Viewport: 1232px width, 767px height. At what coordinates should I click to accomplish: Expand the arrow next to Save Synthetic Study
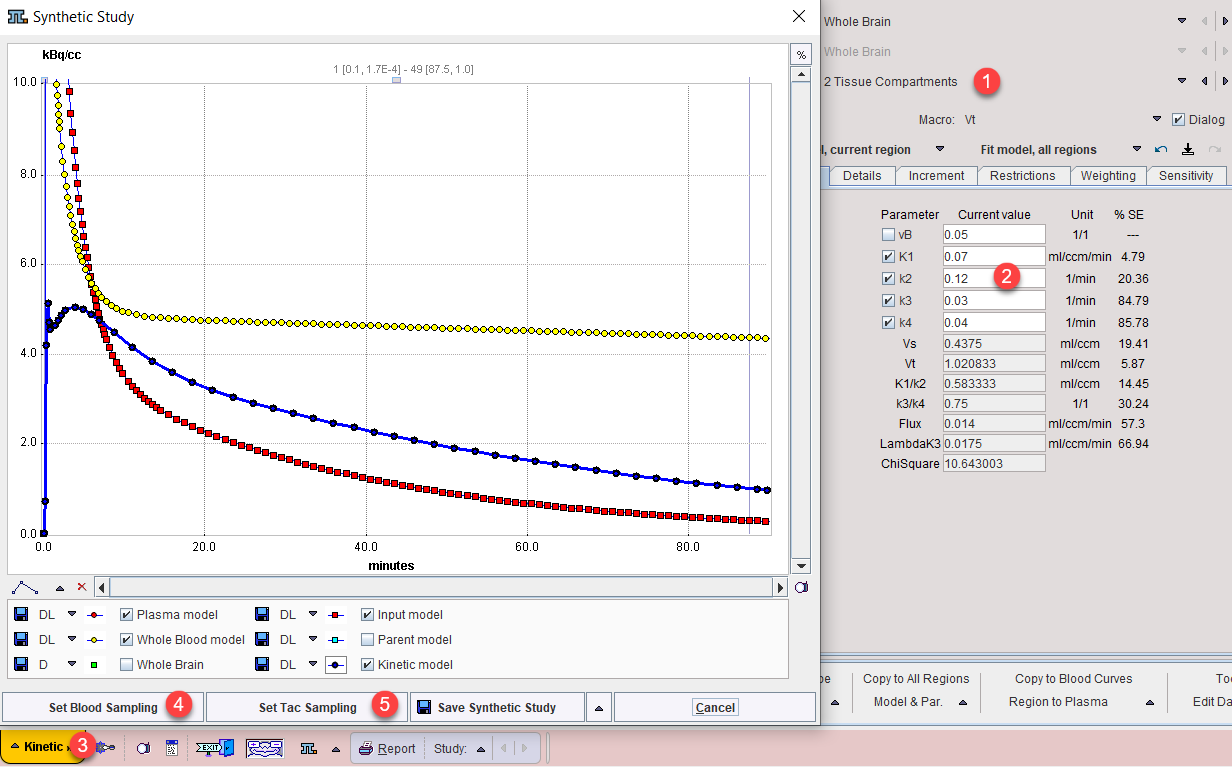(599, 708)
